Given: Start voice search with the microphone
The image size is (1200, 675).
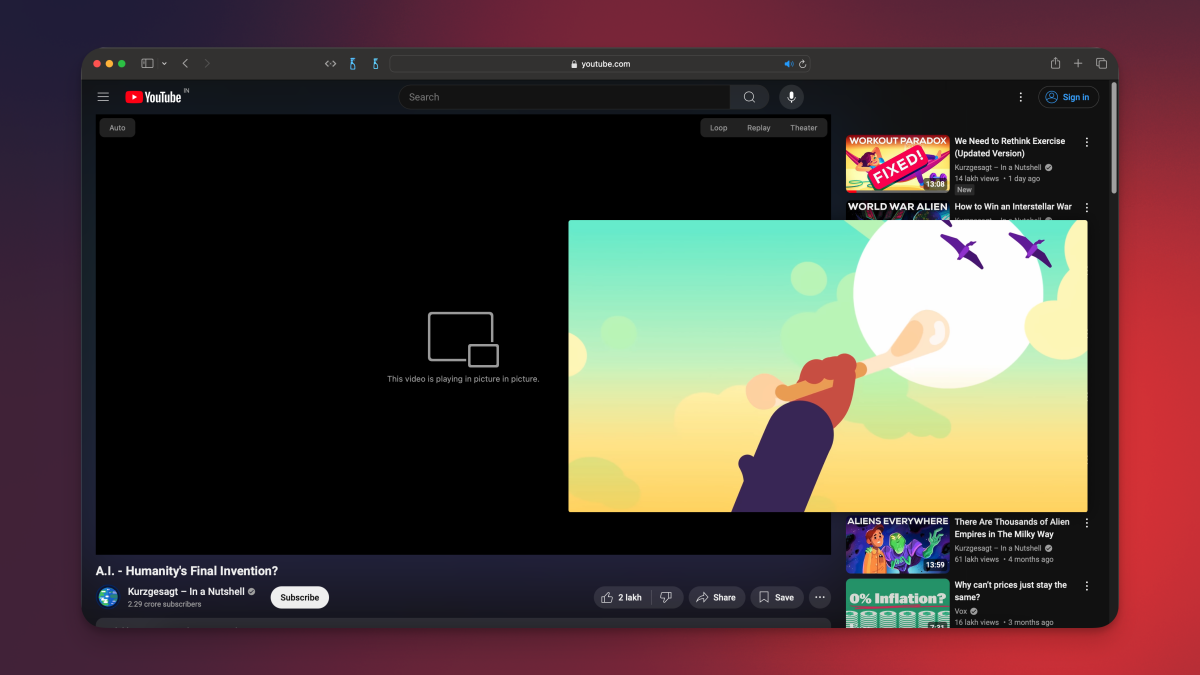Looking at the screenshot, I should (x=791, y=97).
